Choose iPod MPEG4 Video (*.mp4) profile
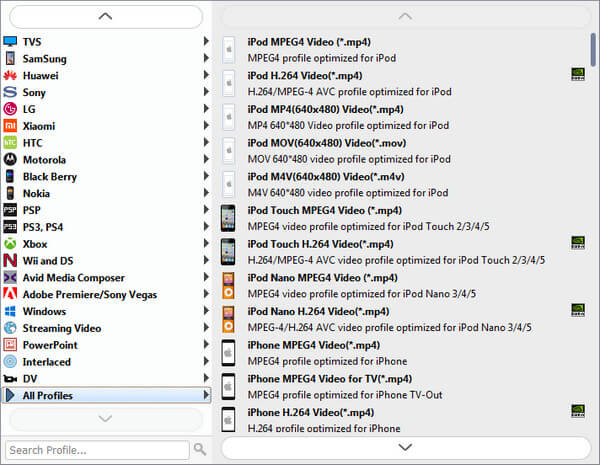The height and width of the screenshot is (465, 600). 404,50
